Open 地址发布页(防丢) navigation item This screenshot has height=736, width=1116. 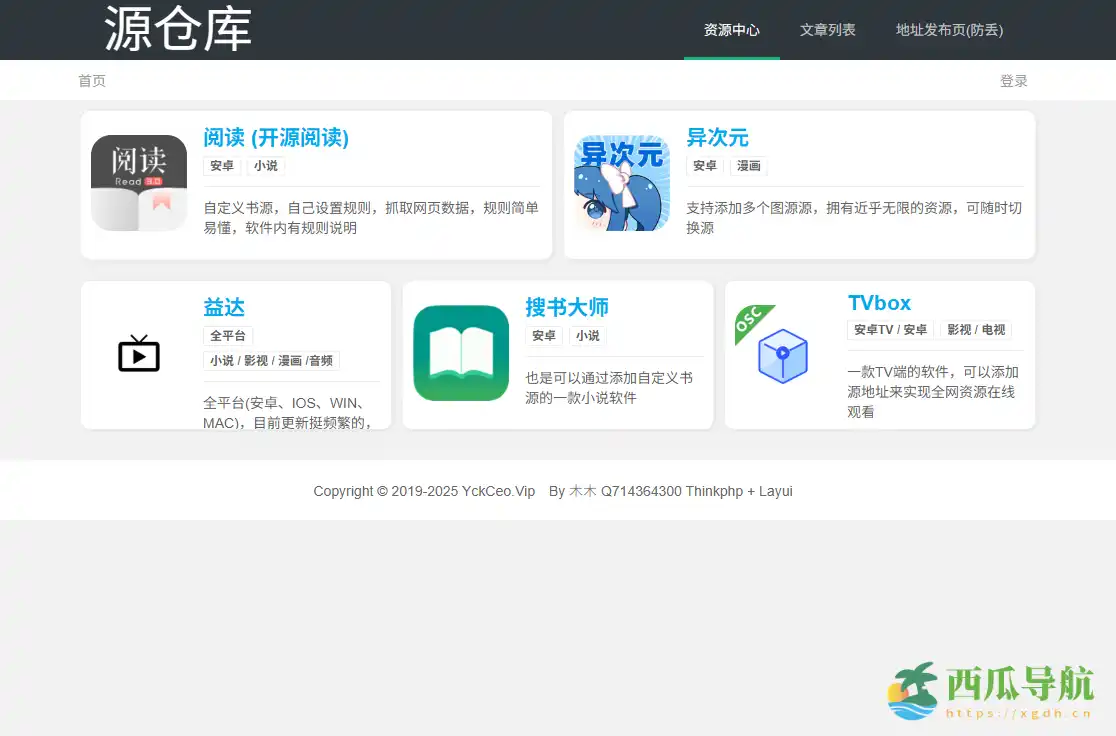(x=948, y=30)
